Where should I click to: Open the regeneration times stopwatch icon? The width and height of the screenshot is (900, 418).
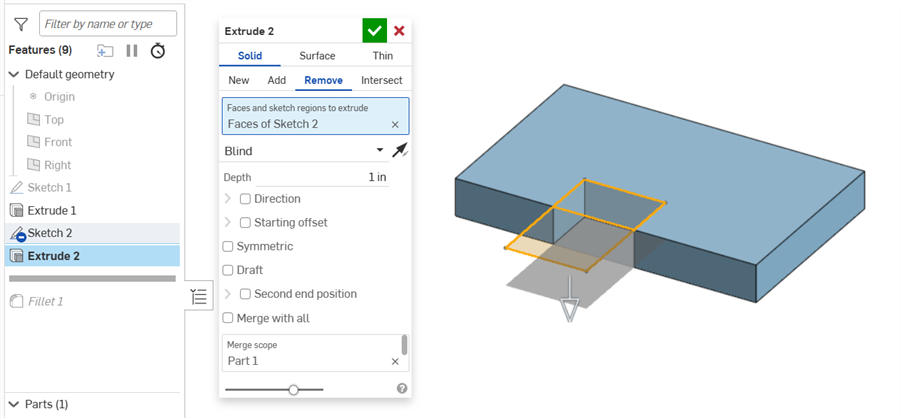coord(158,50)
